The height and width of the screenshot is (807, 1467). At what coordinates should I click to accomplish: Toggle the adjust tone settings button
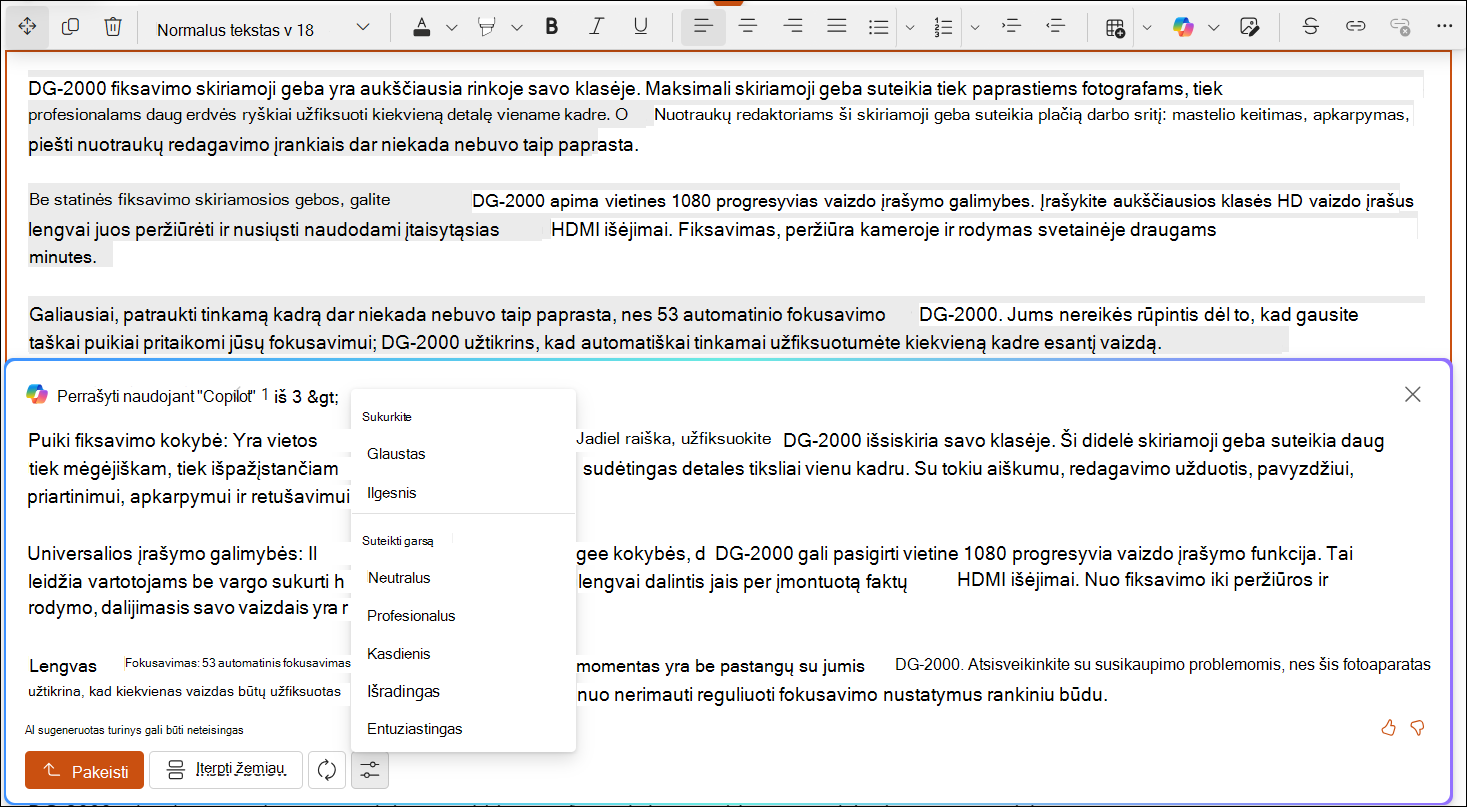370,770
